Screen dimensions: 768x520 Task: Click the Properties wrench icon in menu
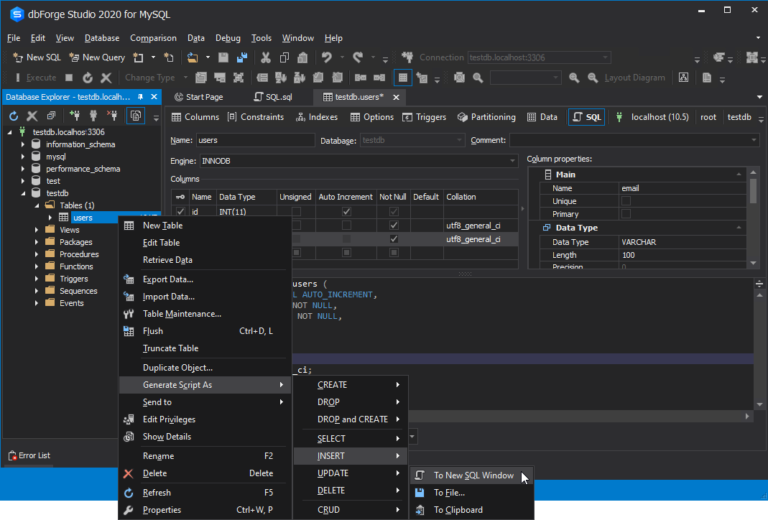(128, 510)
